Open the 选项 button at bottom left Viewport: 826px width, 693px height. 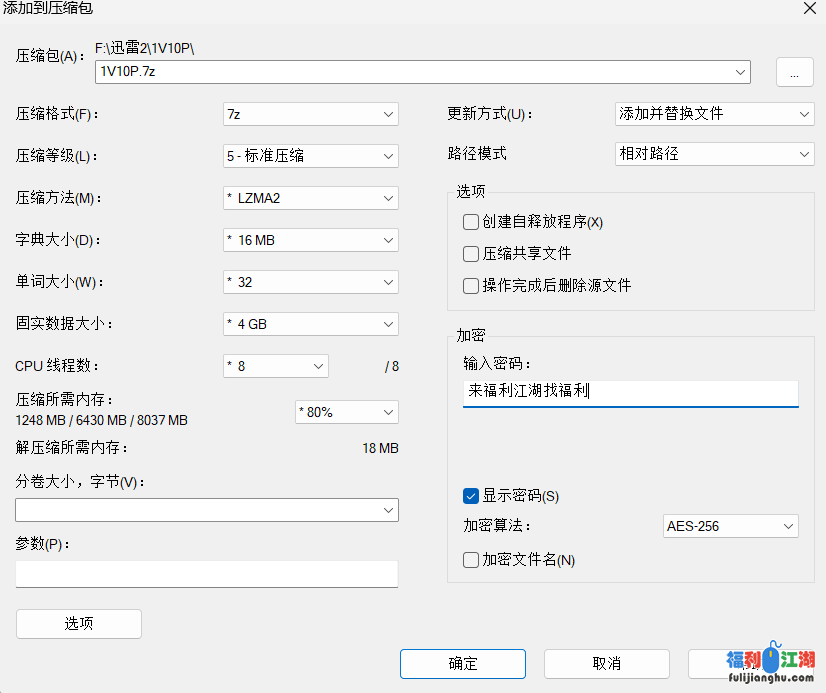pyautogui.click(x=79, y=624)
